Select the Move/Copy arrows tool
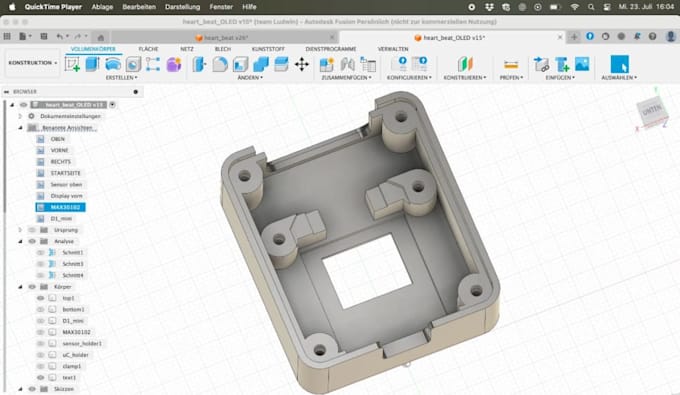This screenshot has height=395, width=680. (x=302, y=64)
